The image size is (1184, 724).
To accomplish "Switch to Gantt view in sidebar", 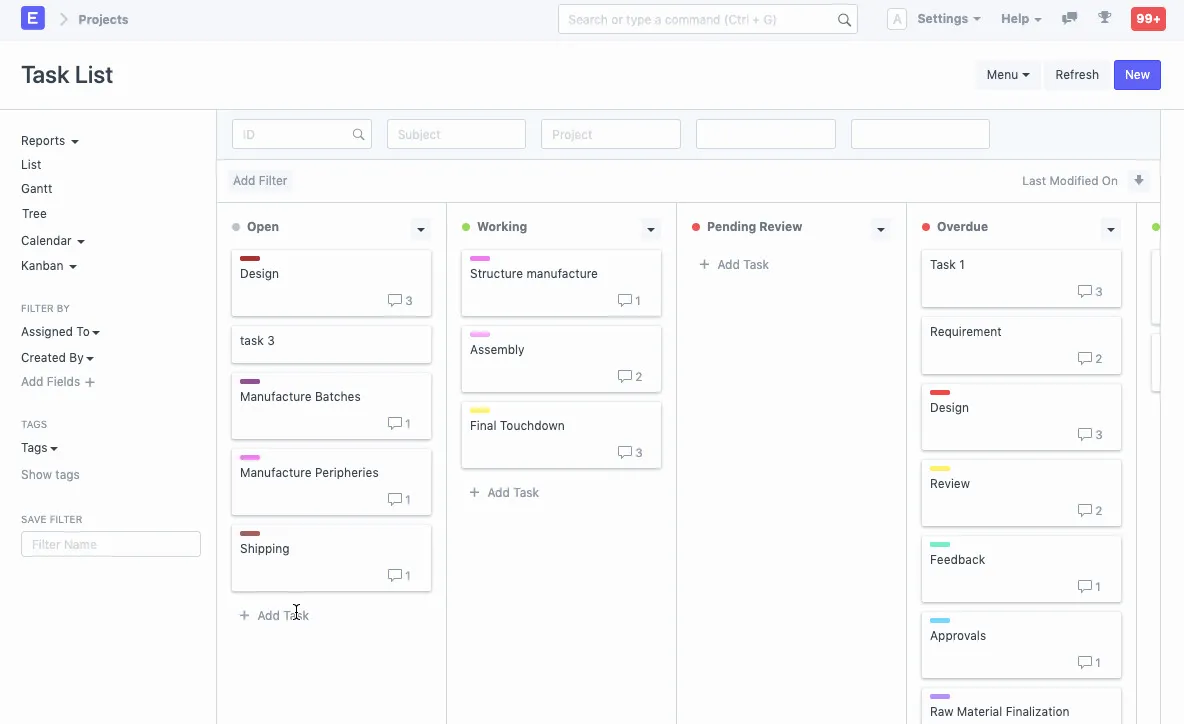I will point(37,189).
